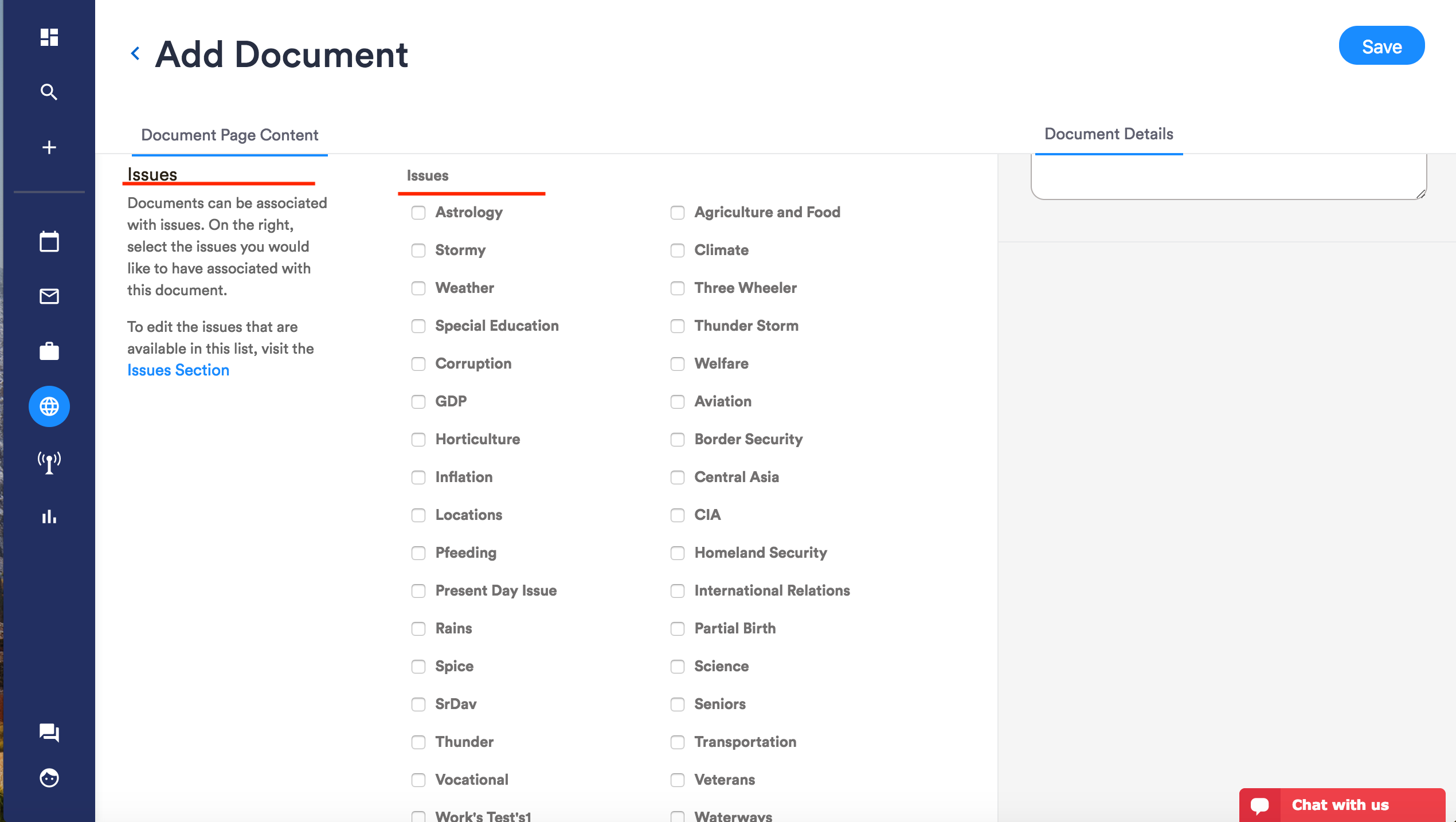1456x822 pixels.
Task: Click the user face avatar icon
Action: pyautogui.click(x=49, y=778)
